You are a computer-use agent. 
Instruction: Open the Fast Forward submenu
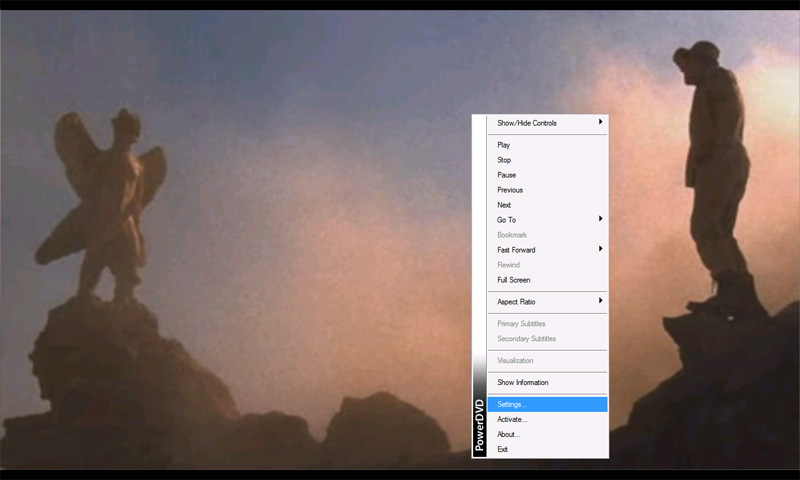pyautogui.click(x=547, y=250)
